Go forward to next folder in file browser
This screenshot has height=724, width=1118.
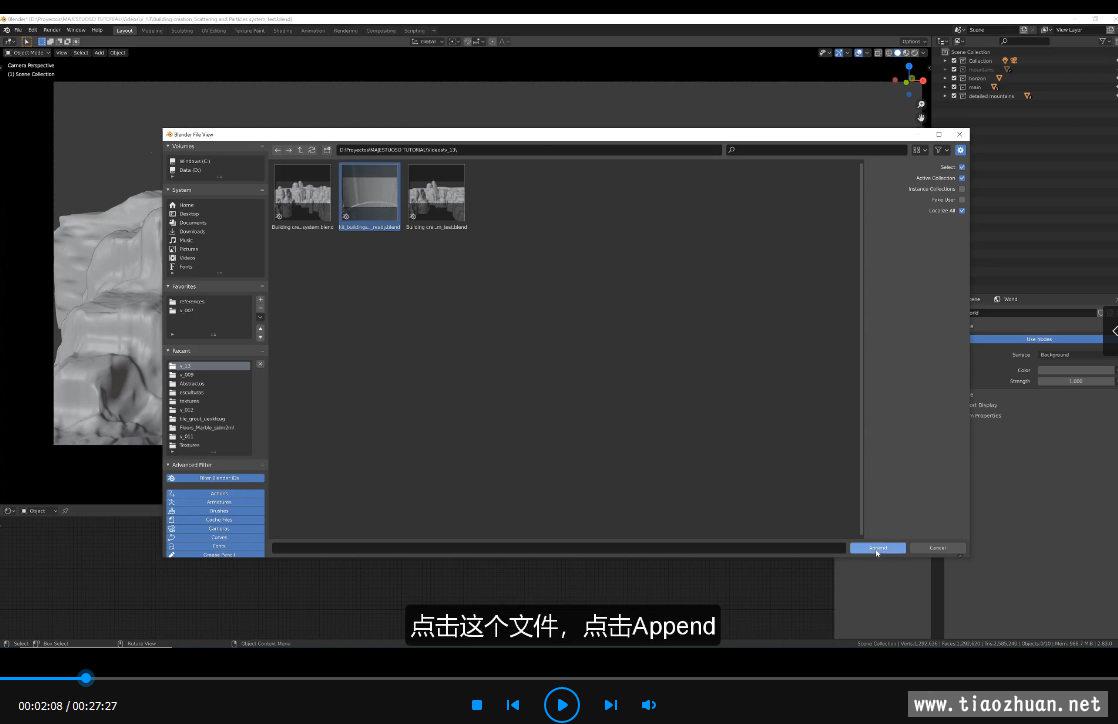pyautogui.click(x=289, y=150)
